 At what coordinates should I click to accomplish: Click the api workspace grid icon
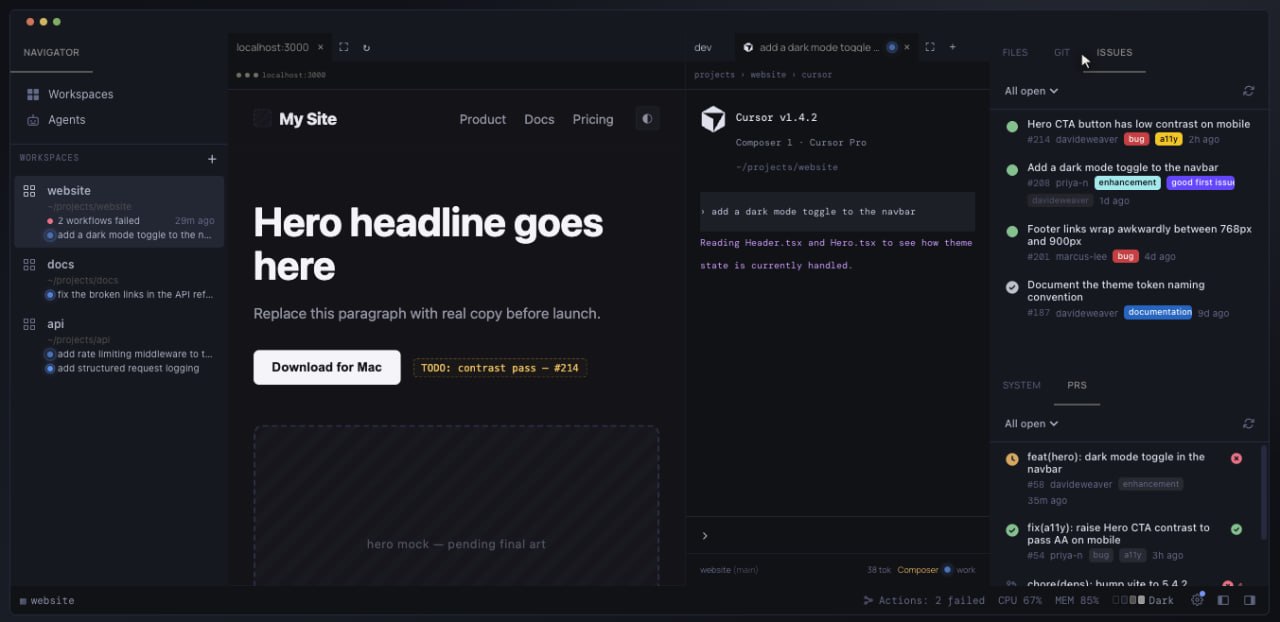click(x=29, y=324)
